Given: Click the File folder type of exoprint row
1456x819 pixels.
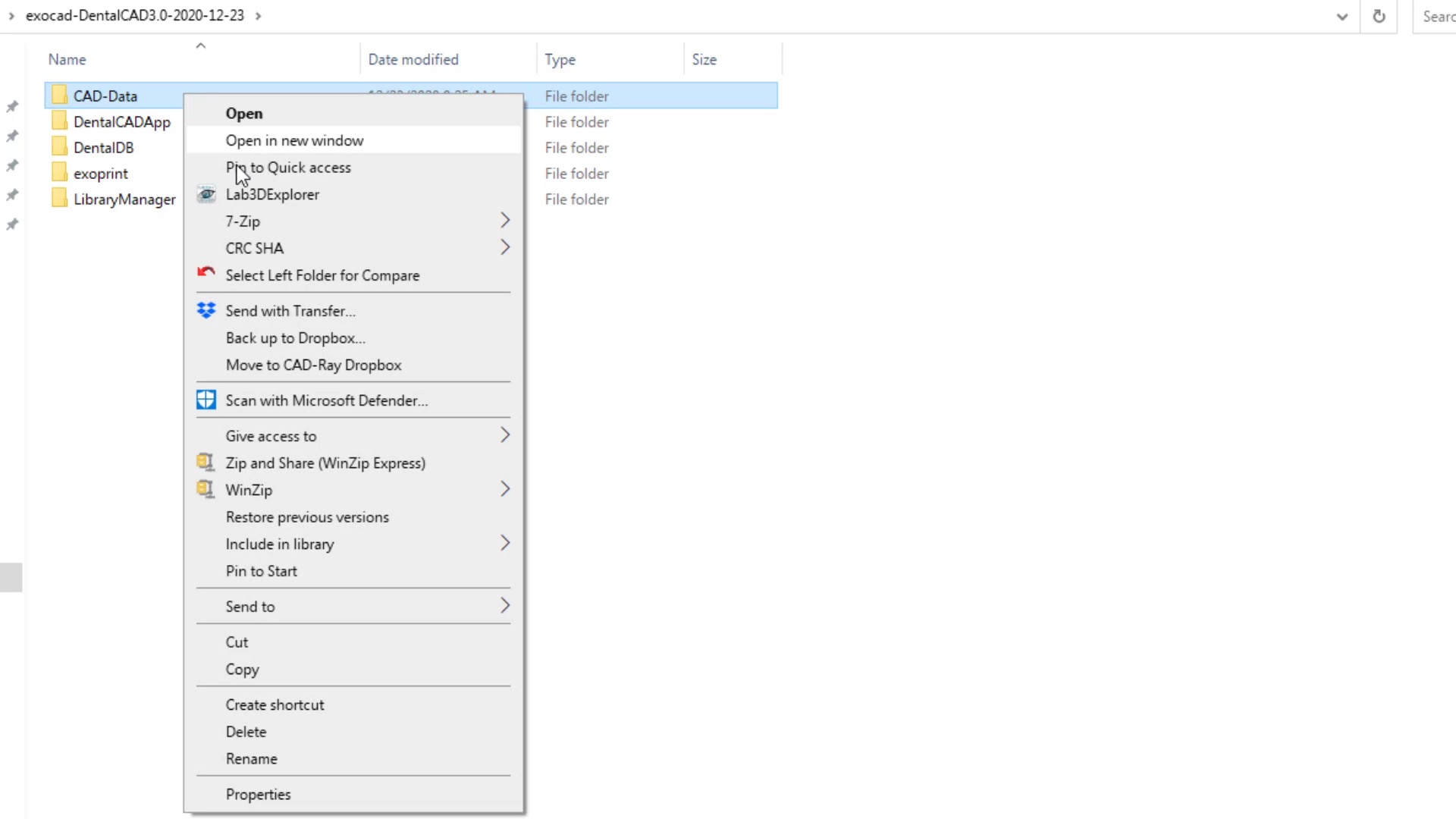Looking at the screenshot, I should click(x=577, y=174).
